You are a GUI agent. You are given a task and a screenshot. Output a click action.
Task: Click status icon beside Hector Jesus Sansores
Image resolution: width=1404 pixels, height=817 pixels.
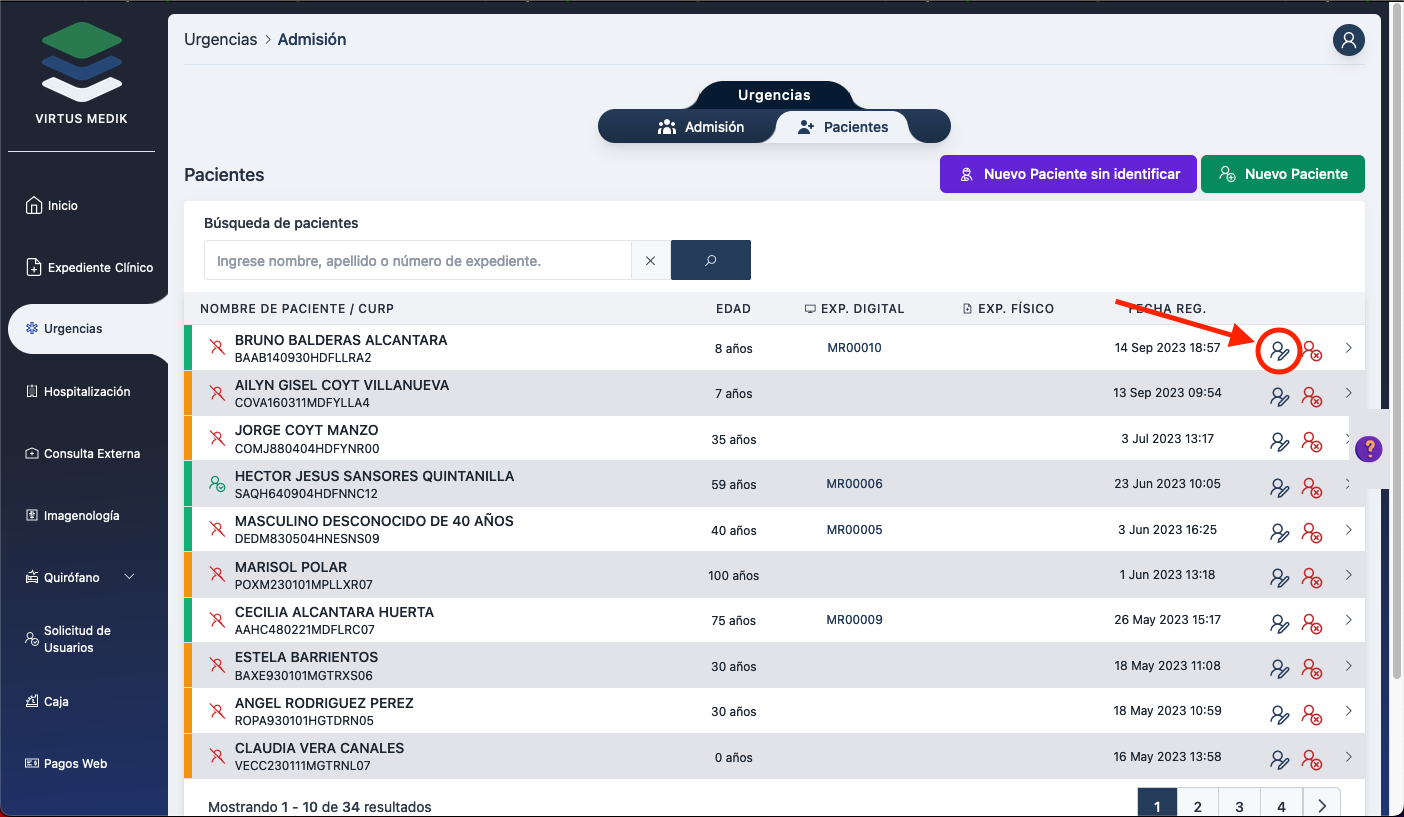click(x=216, y=484)
